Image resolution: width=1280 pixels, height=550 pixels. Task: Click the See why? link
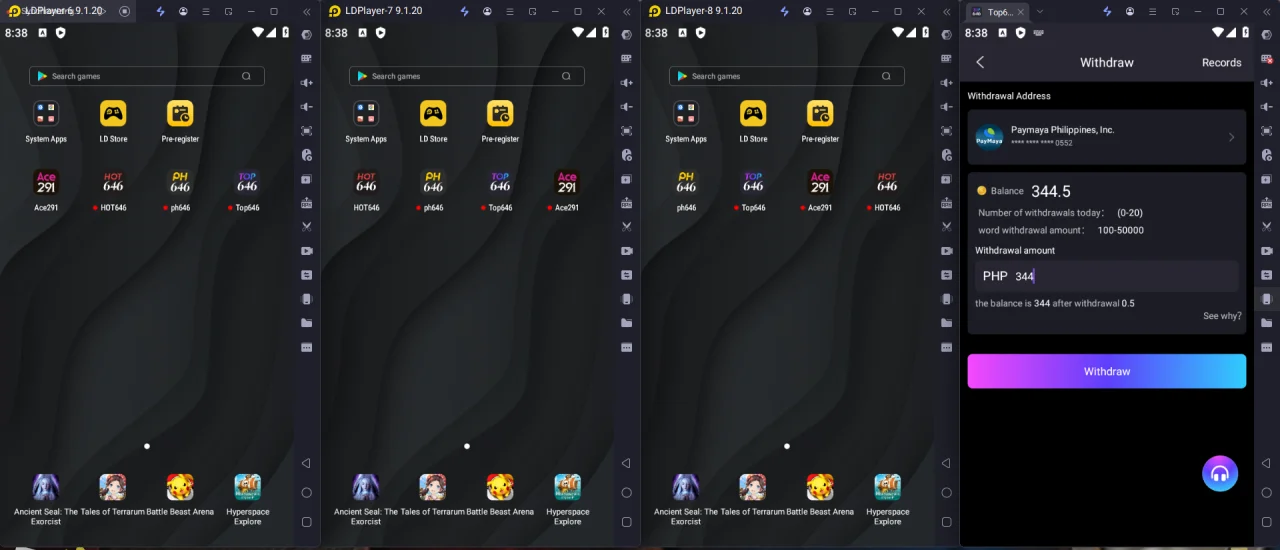(x=1222, y=316)
